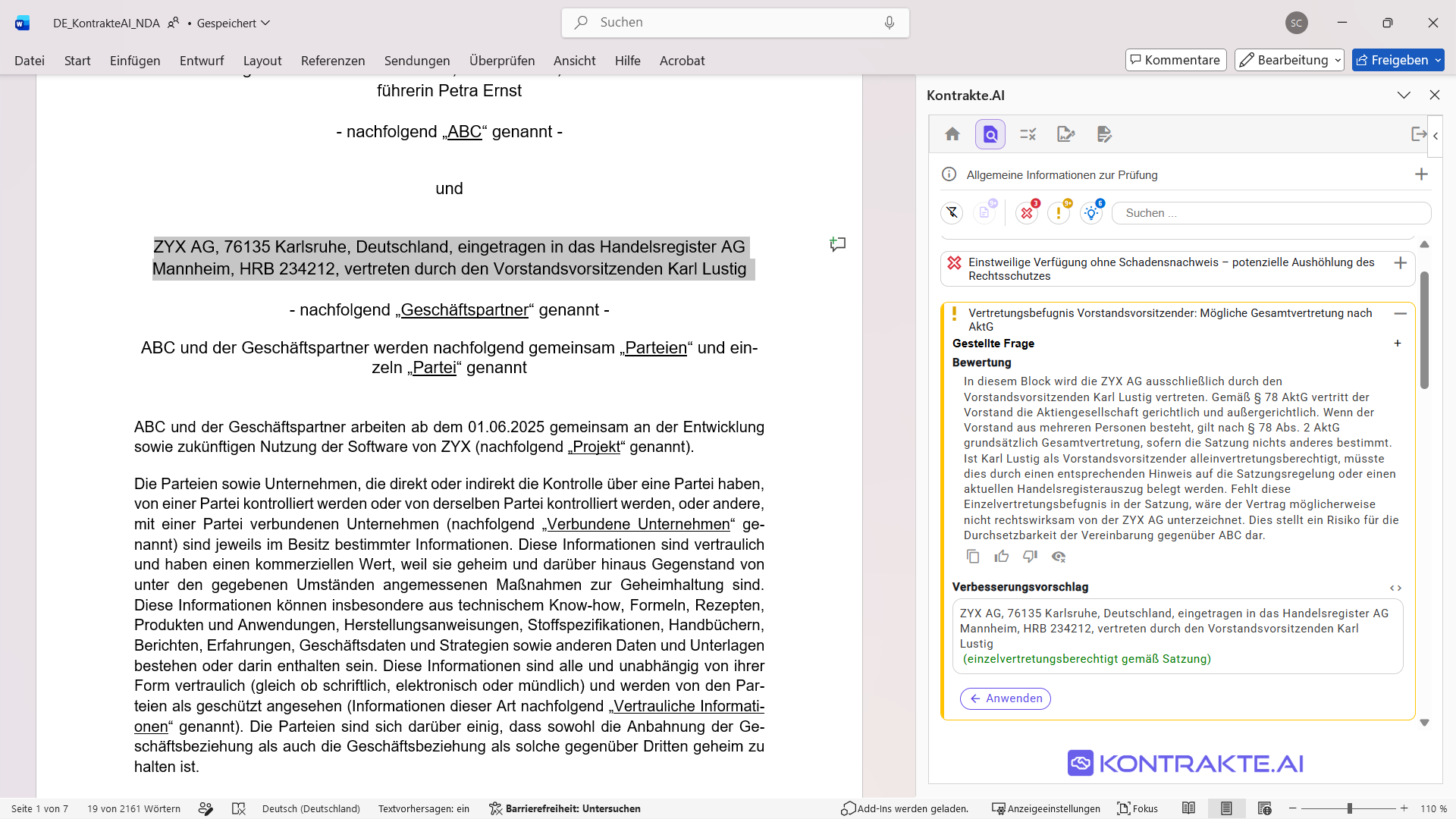Screen dimensions: 1456x819
Task: Click the Freigeben share button
Action: click(1398, 60)
